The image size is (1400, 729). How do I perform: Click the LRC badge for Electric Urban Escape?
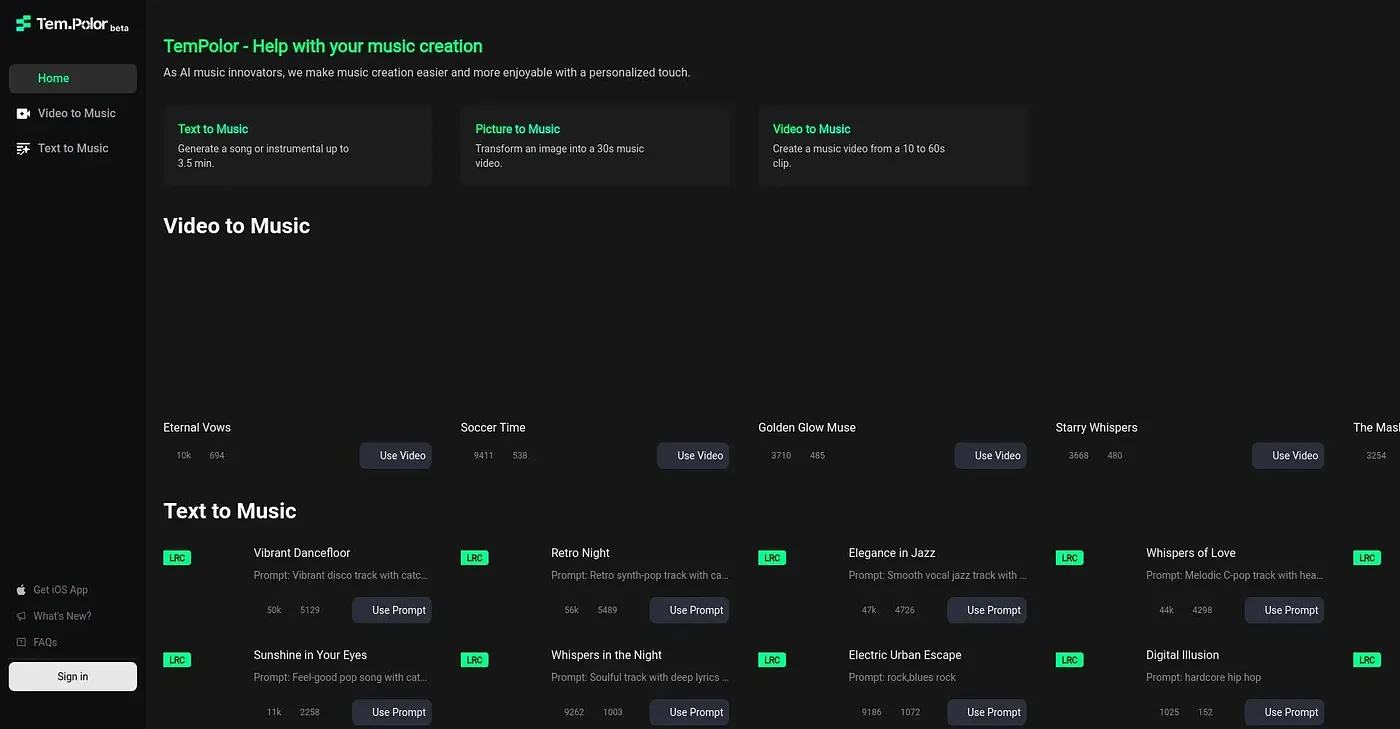772,660
